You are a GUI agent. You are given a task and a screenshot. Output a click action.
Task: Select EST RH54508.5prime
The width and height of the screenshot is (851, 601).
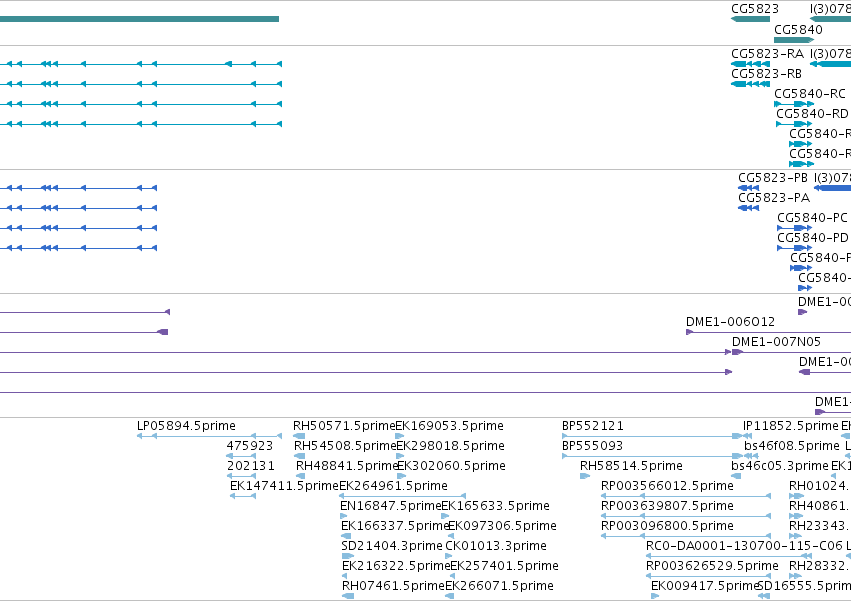[x=345, y=446]
